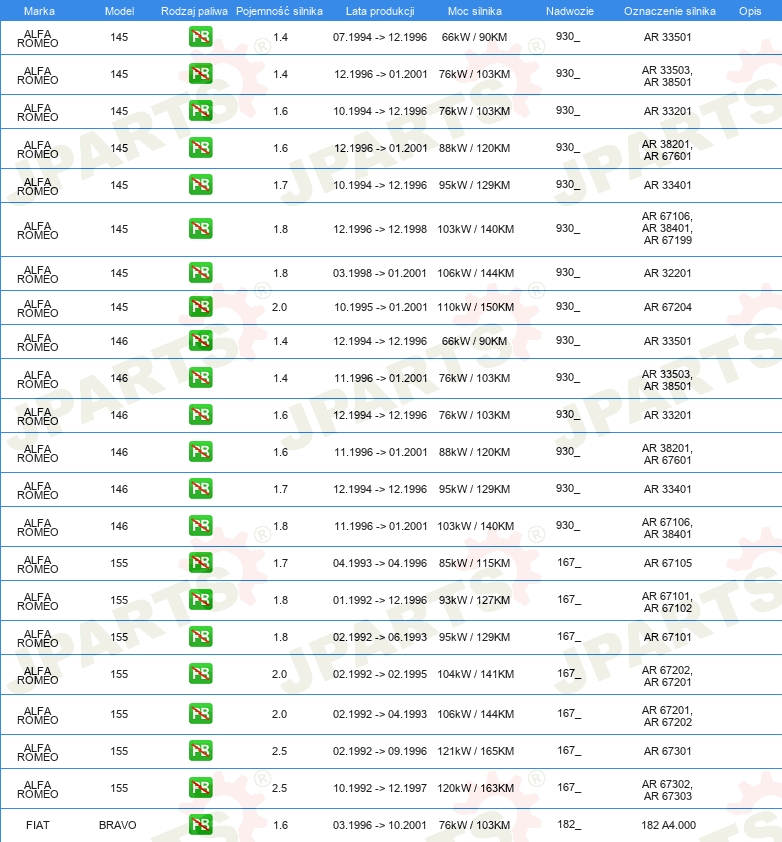
Task: Click fuel icon in 145 1.4 66kW row
Action: pyautogui.click(x=200, y=37)
